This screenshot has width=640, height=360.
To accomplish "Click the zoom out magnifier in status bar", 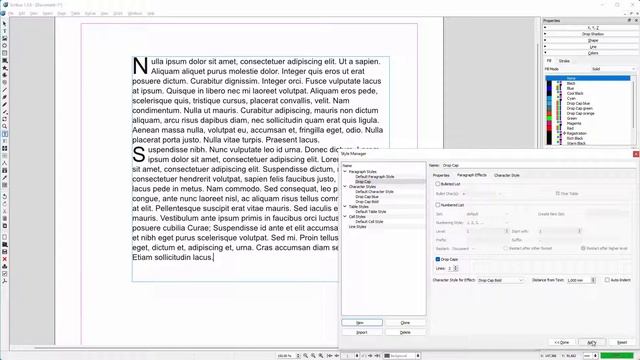I will (306, 356).
